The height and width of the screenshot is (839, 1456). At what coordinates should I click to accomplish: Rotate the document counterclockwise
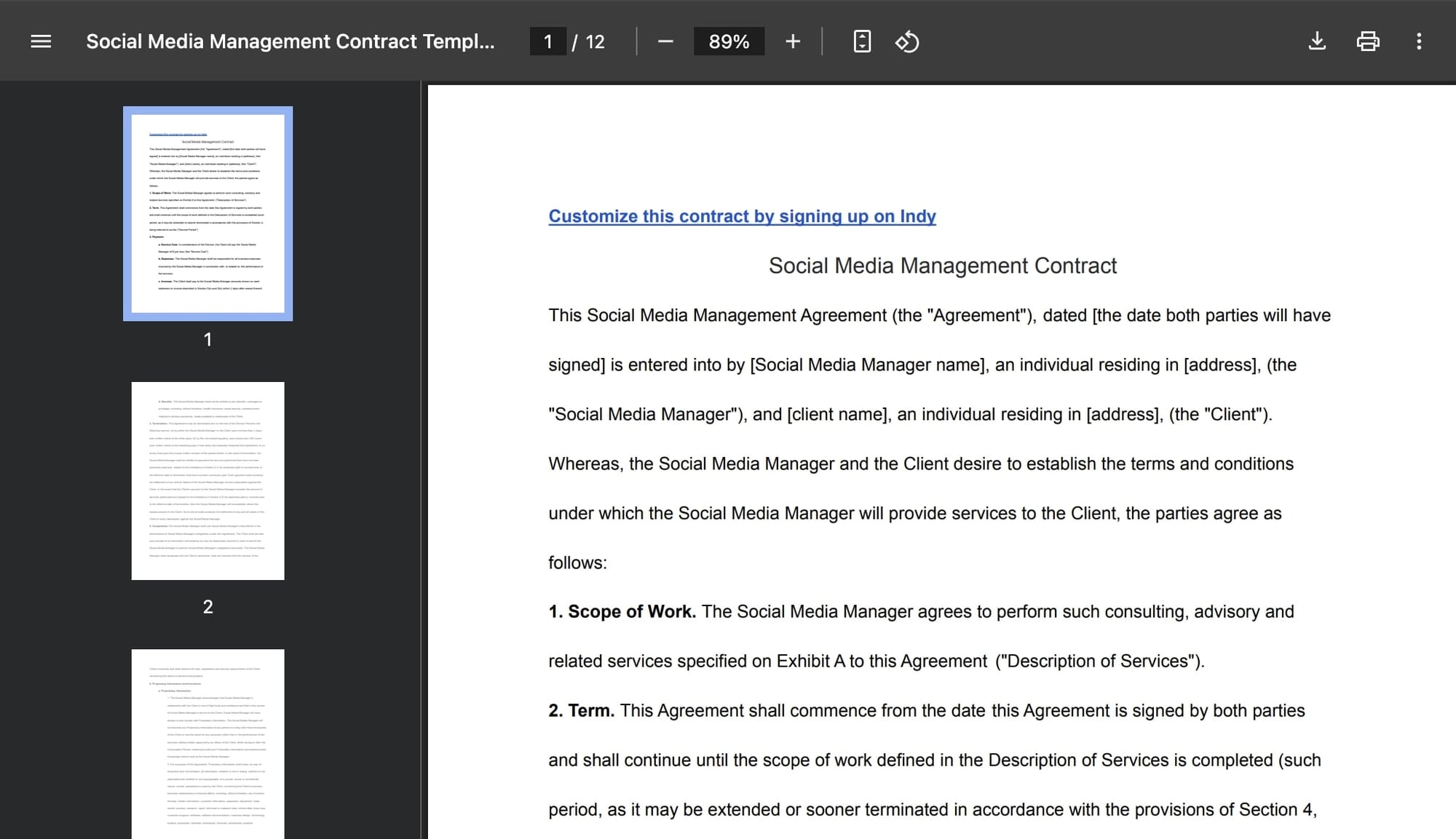(907, 41)
